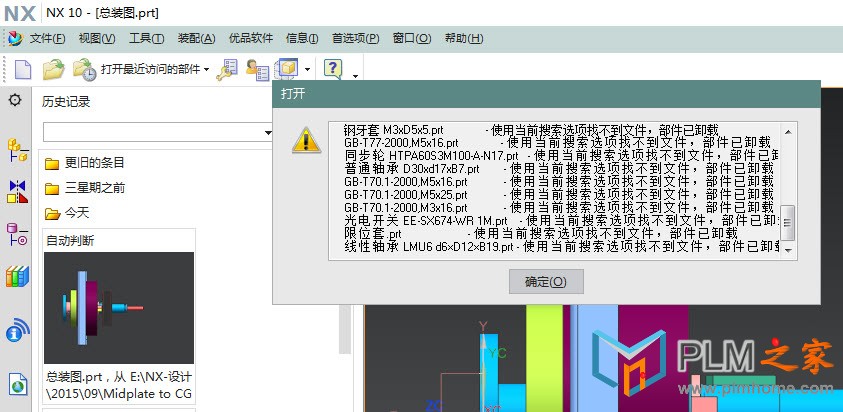Open the resource bar settings gear
This screenshot has width=843, height=412.
(15, 100)
